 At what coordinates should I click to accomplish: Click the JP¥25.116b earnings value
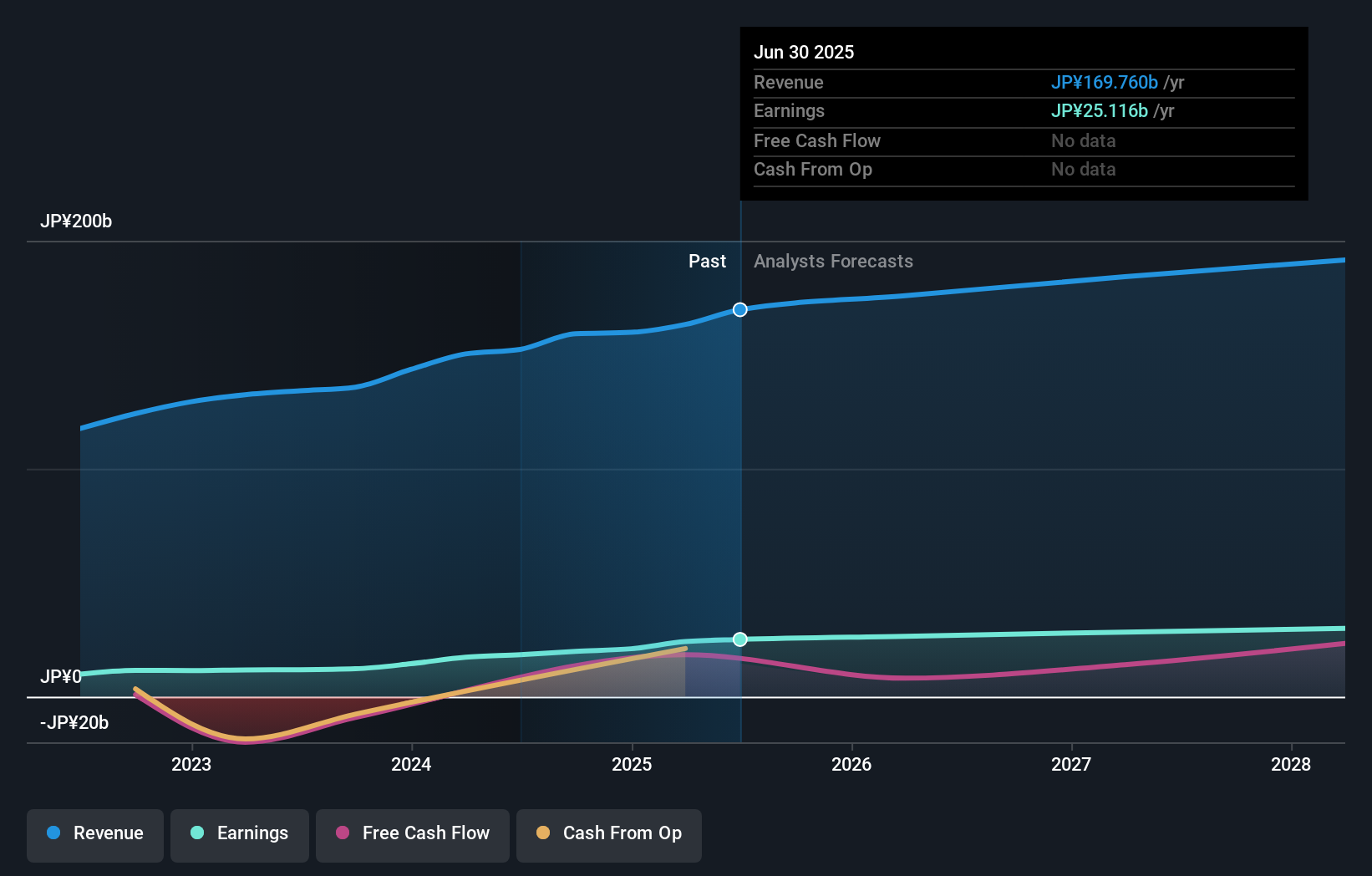1100,111
